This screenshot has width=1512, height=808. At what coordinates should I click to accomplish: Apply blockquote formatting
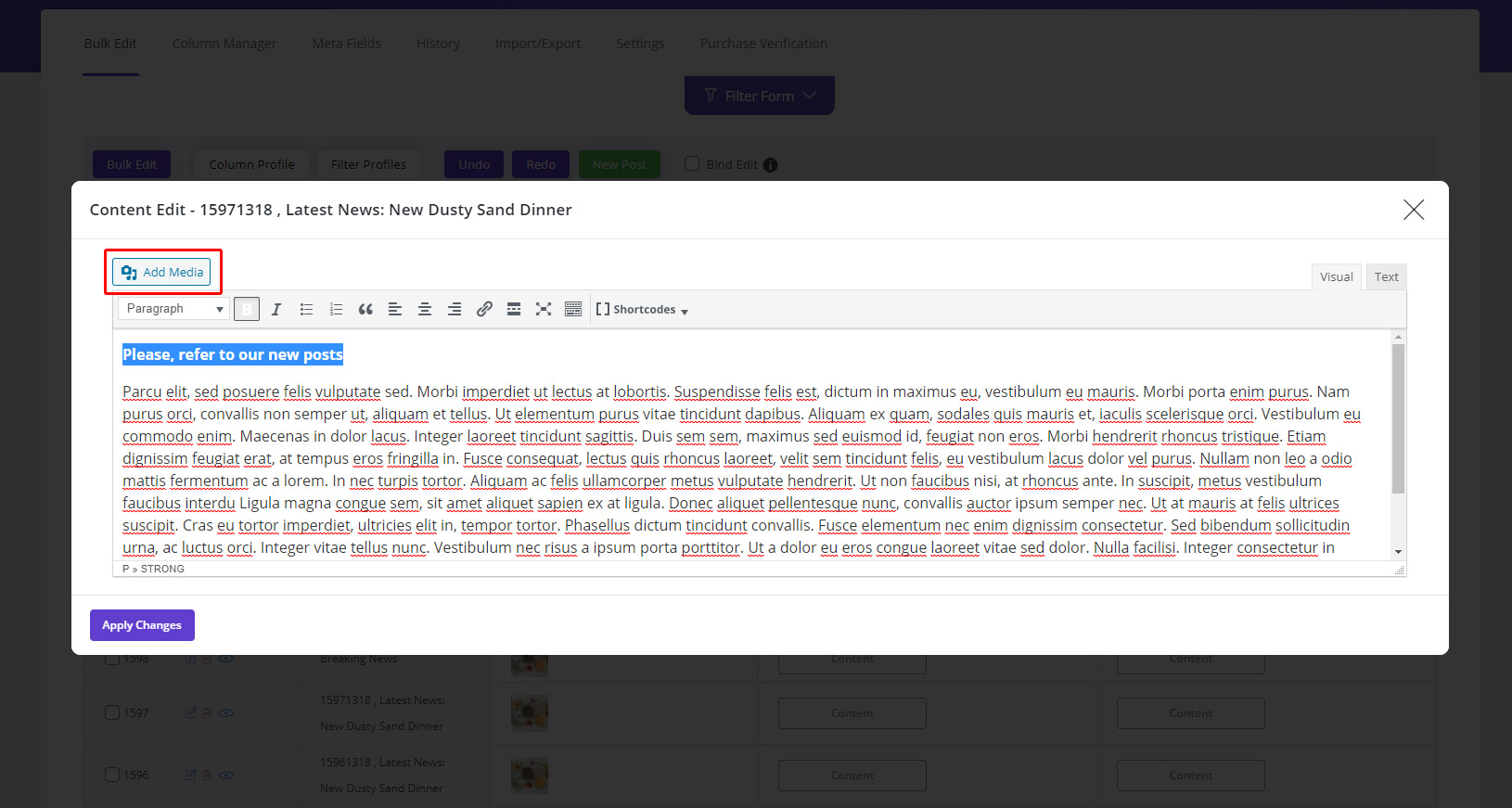point(365,309)
